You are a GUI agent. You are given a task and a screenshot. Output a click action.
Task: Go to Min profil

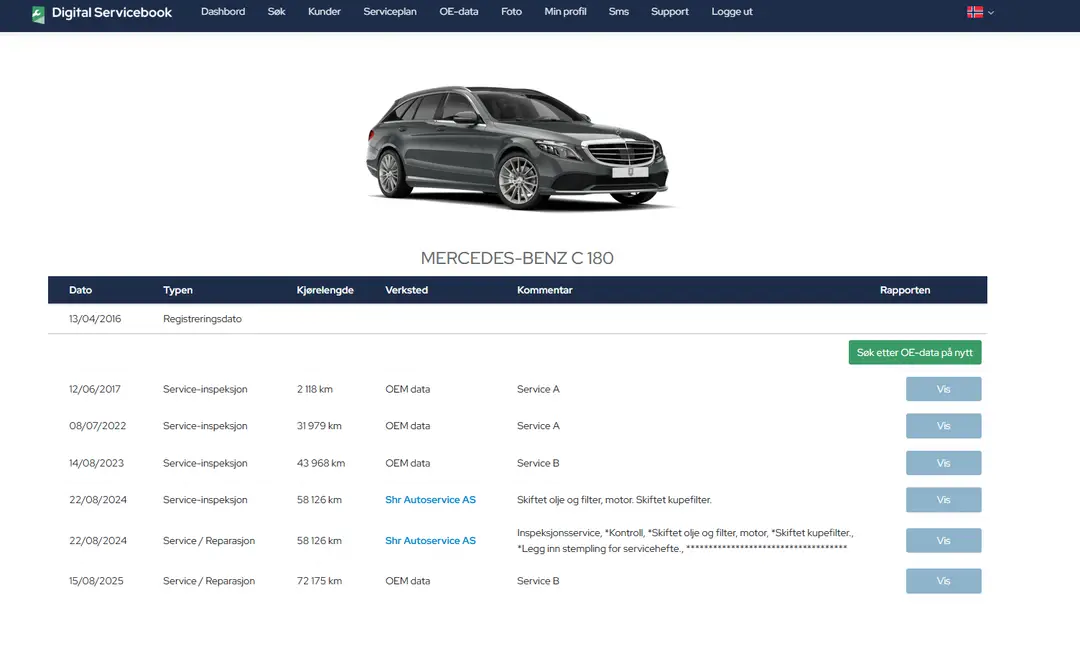pos(565,12)
